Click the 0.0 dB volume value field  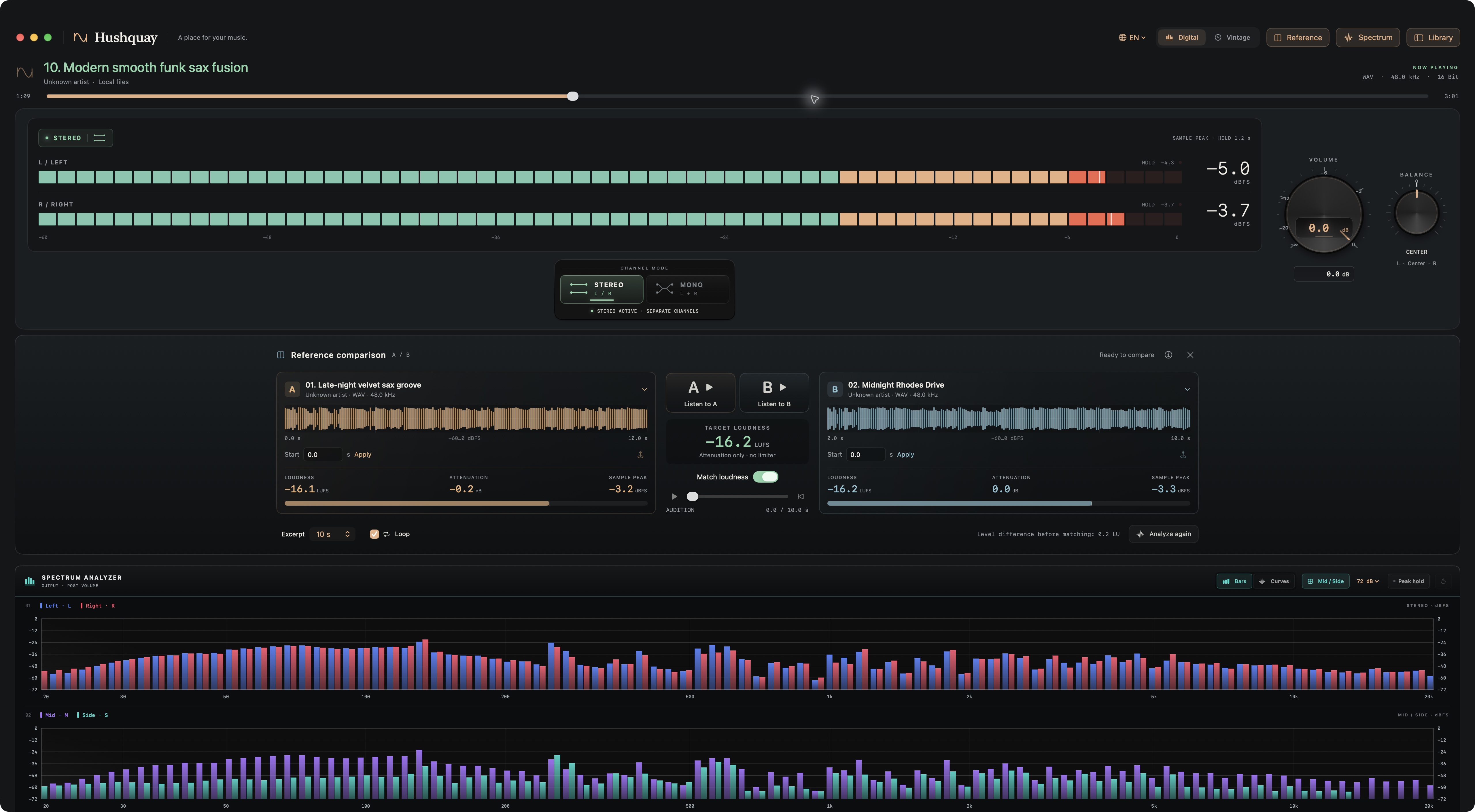1323,274
